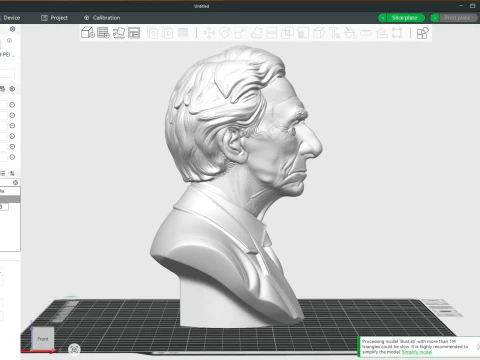Viewport: 480px width, 360px height.
Task: Select the Cut tool
Action: click(x=272, y=33)
